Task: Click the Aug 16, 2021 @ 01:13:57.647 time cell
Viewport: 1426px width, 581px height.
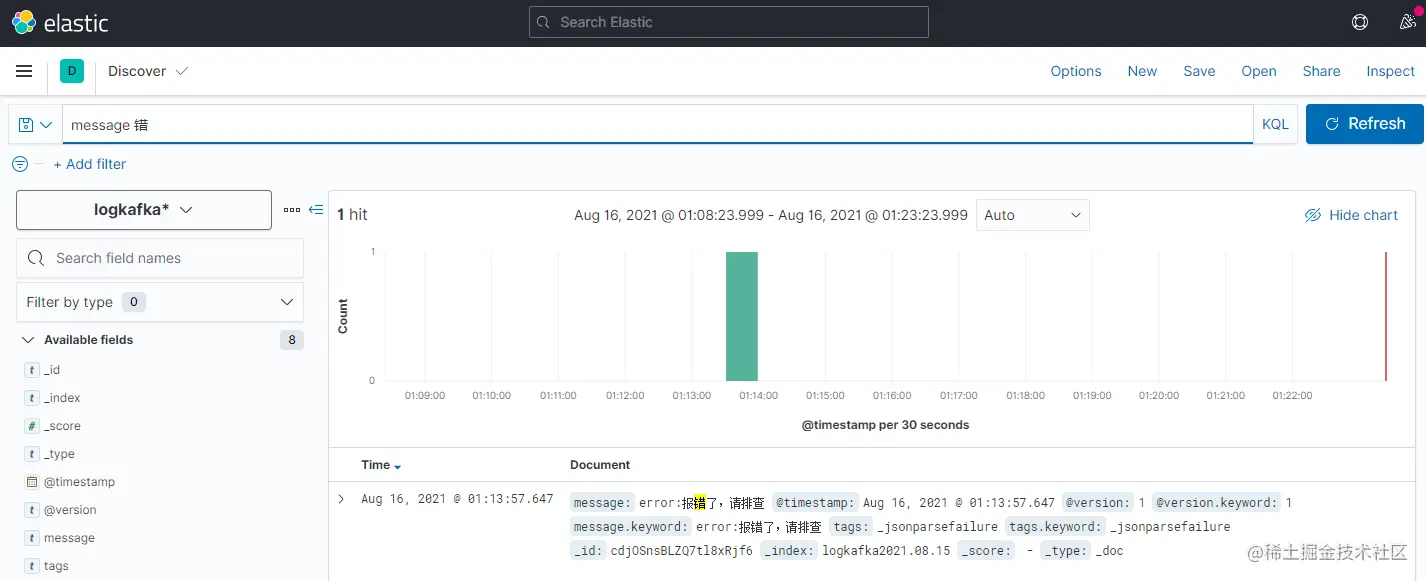Action: coord(457,499)
